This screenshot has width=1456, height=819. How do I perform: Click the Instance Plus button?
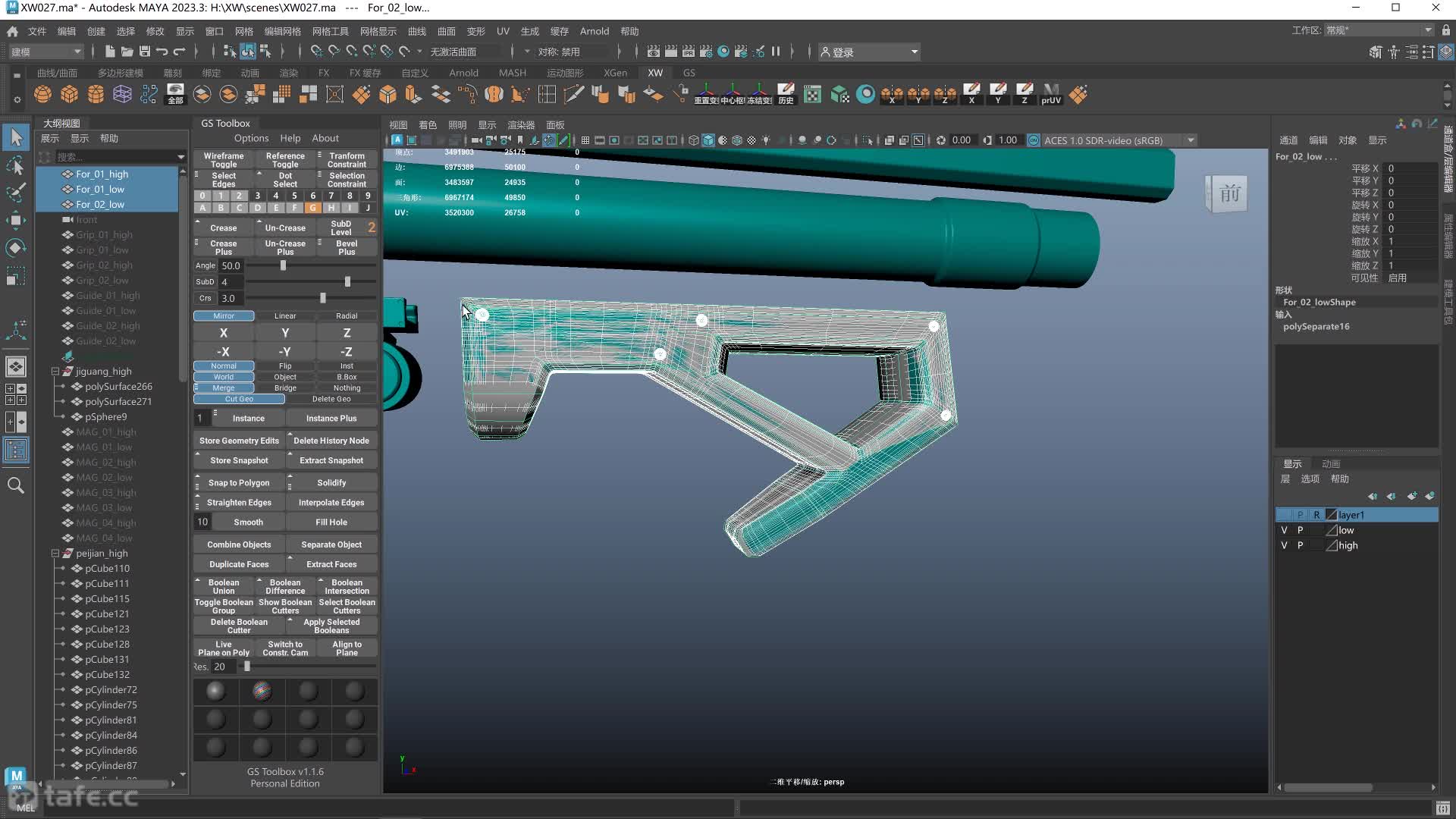331,419
